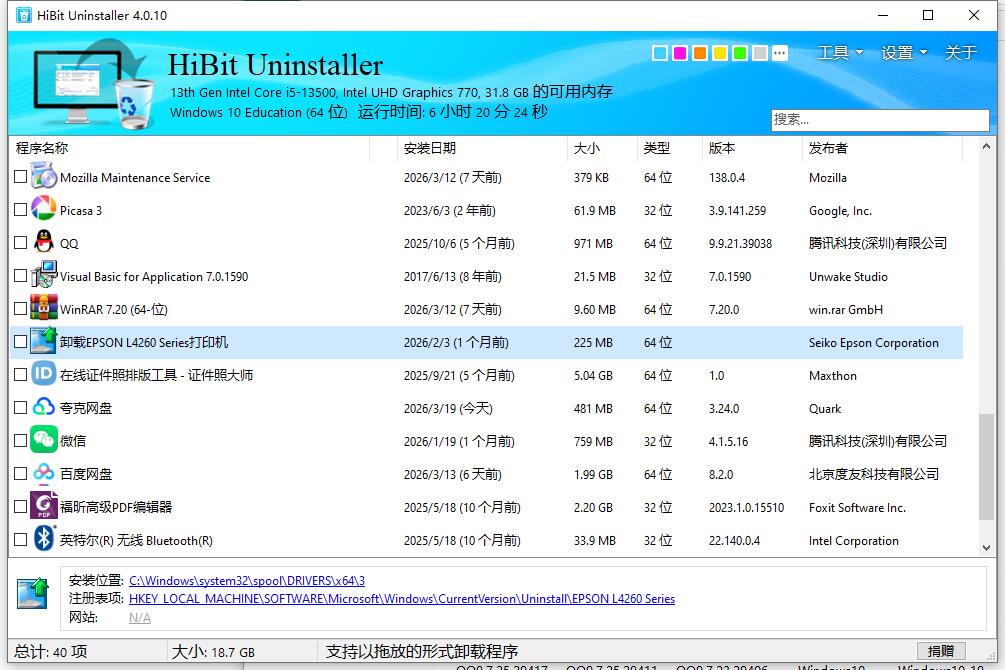Open the 关于 menu

coord(960,53)
